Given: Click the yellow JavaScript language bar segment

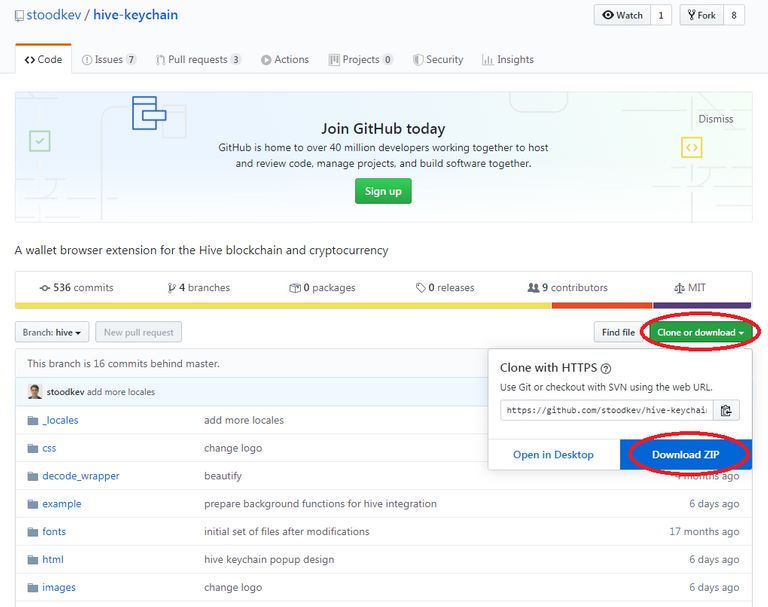Looking at the screenshot, I should [283, 306].
